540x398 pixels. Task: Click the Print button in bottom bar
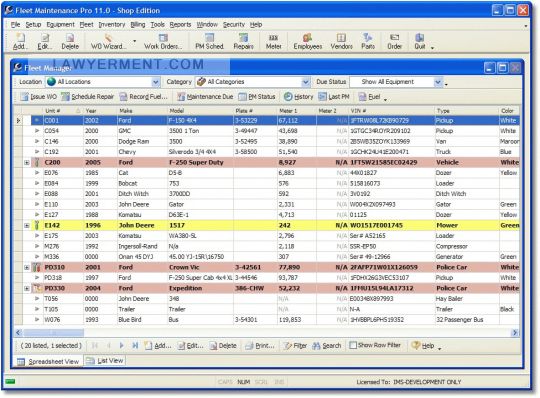click(260, 345)
